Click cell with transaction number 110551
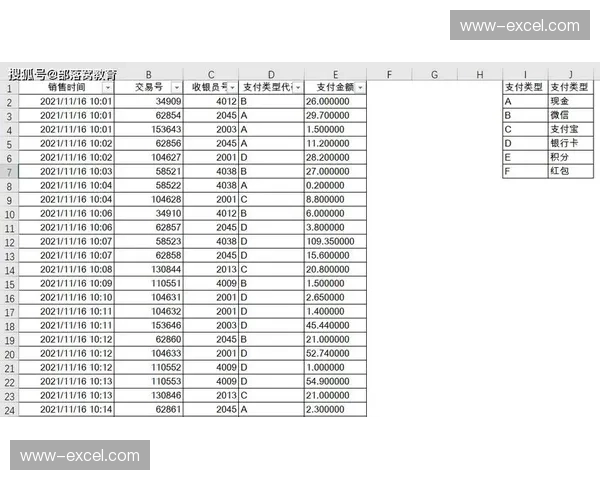 (148, 284)
